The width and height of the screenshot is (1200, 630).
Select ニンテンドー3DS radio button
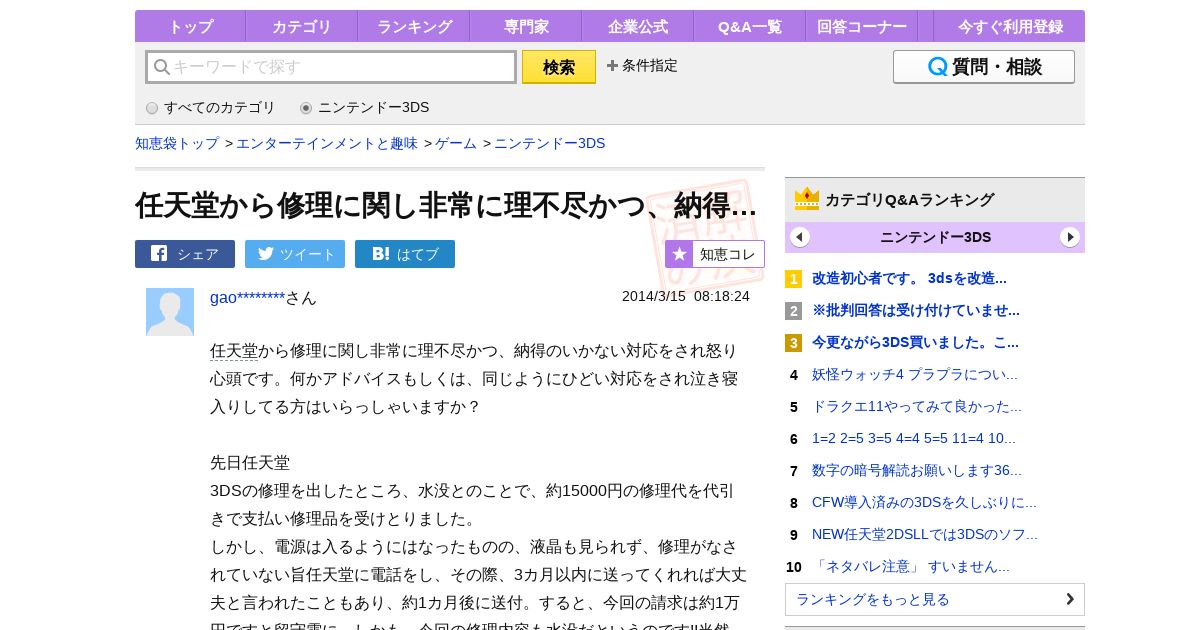tap(306, 108)
